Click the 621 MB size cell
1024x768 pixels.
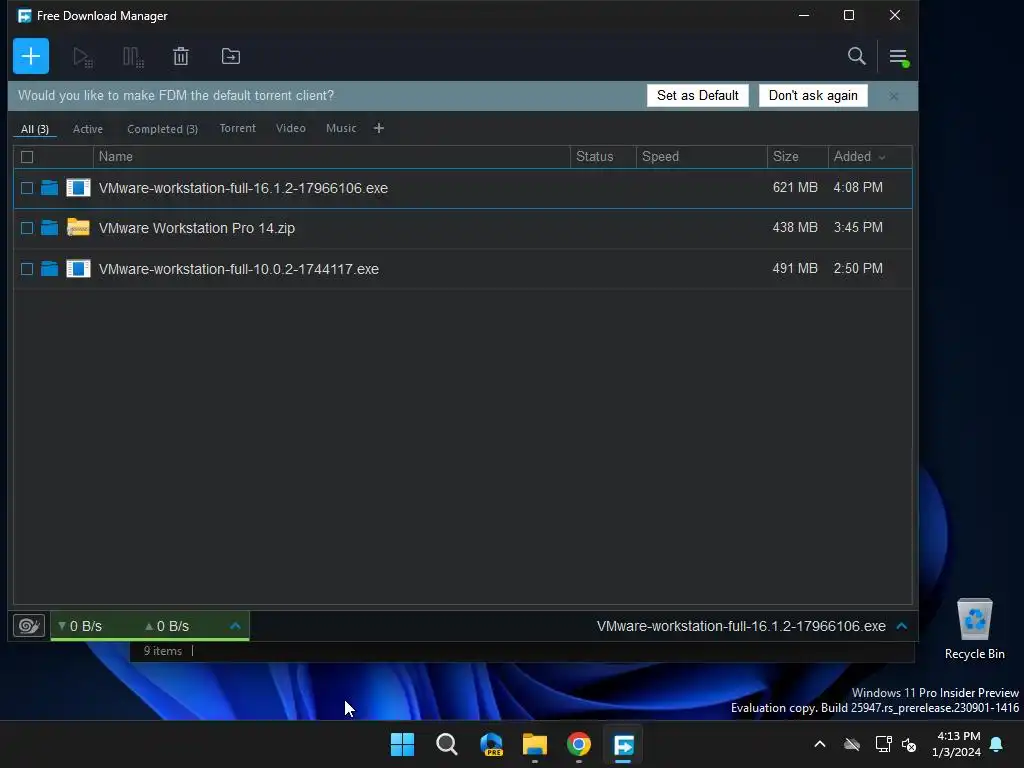pos(795,187)
